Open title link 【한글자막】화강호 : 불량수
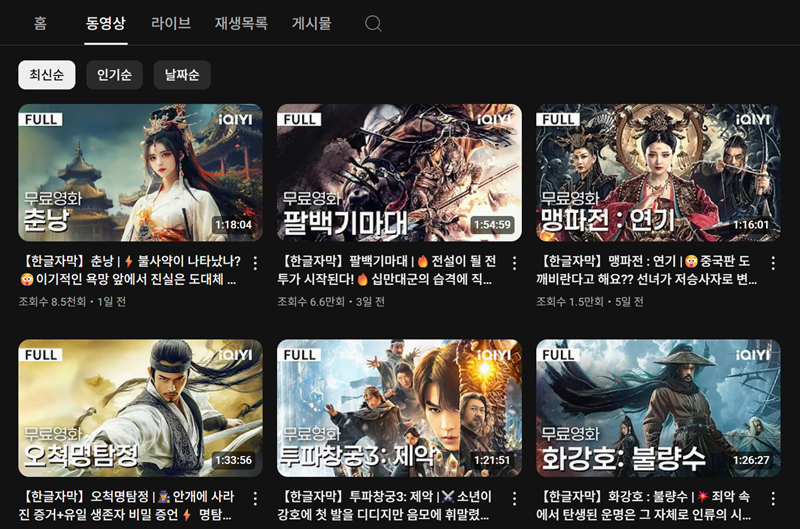Image resolution: width=800 pixels, height=529 pixels. click(x=643, y=506)
